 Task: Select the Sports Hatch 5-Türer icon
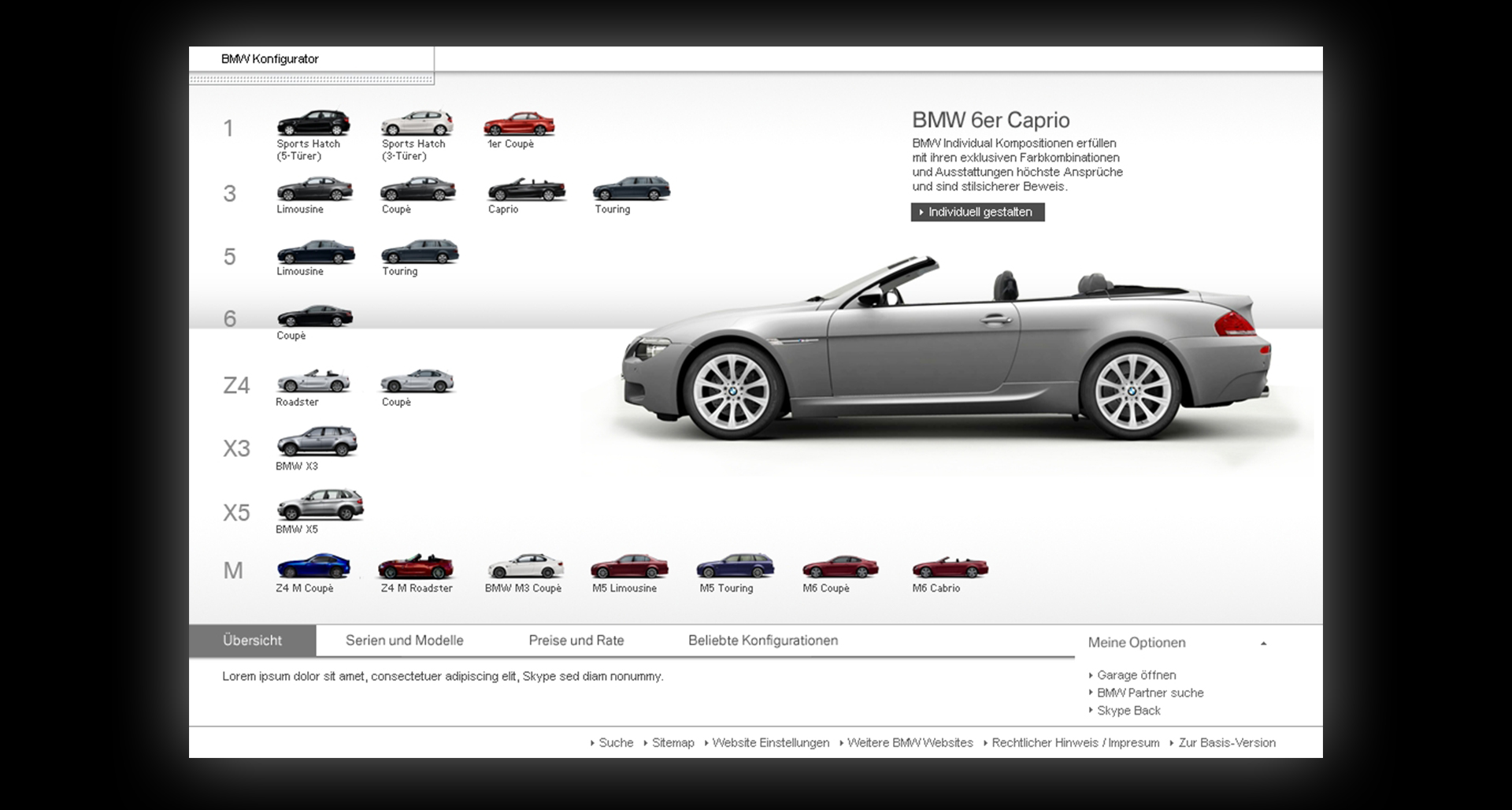click(x=313, y=124)
